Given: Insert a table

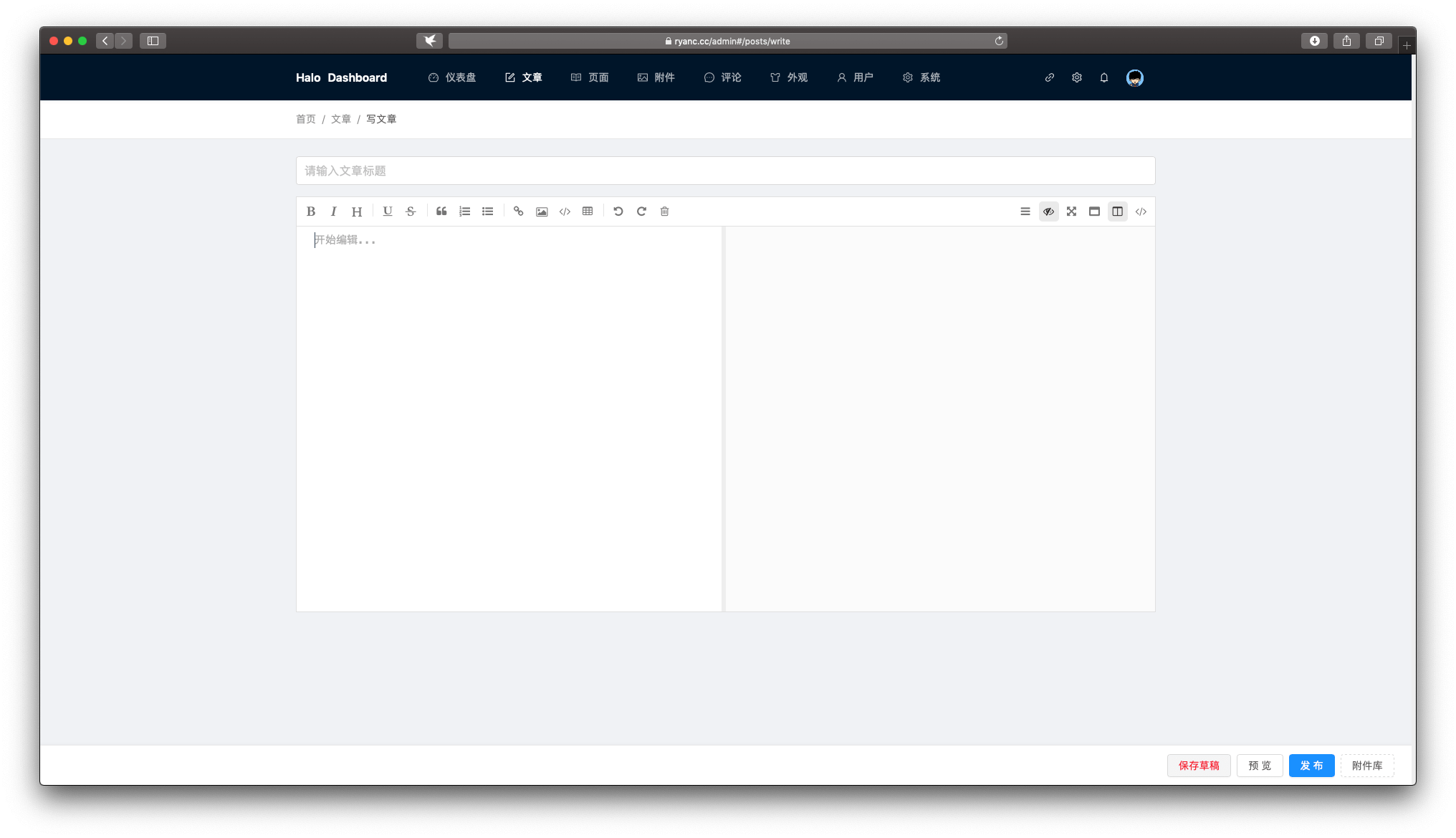Looking at the screenshot, I should click(588, 211).
